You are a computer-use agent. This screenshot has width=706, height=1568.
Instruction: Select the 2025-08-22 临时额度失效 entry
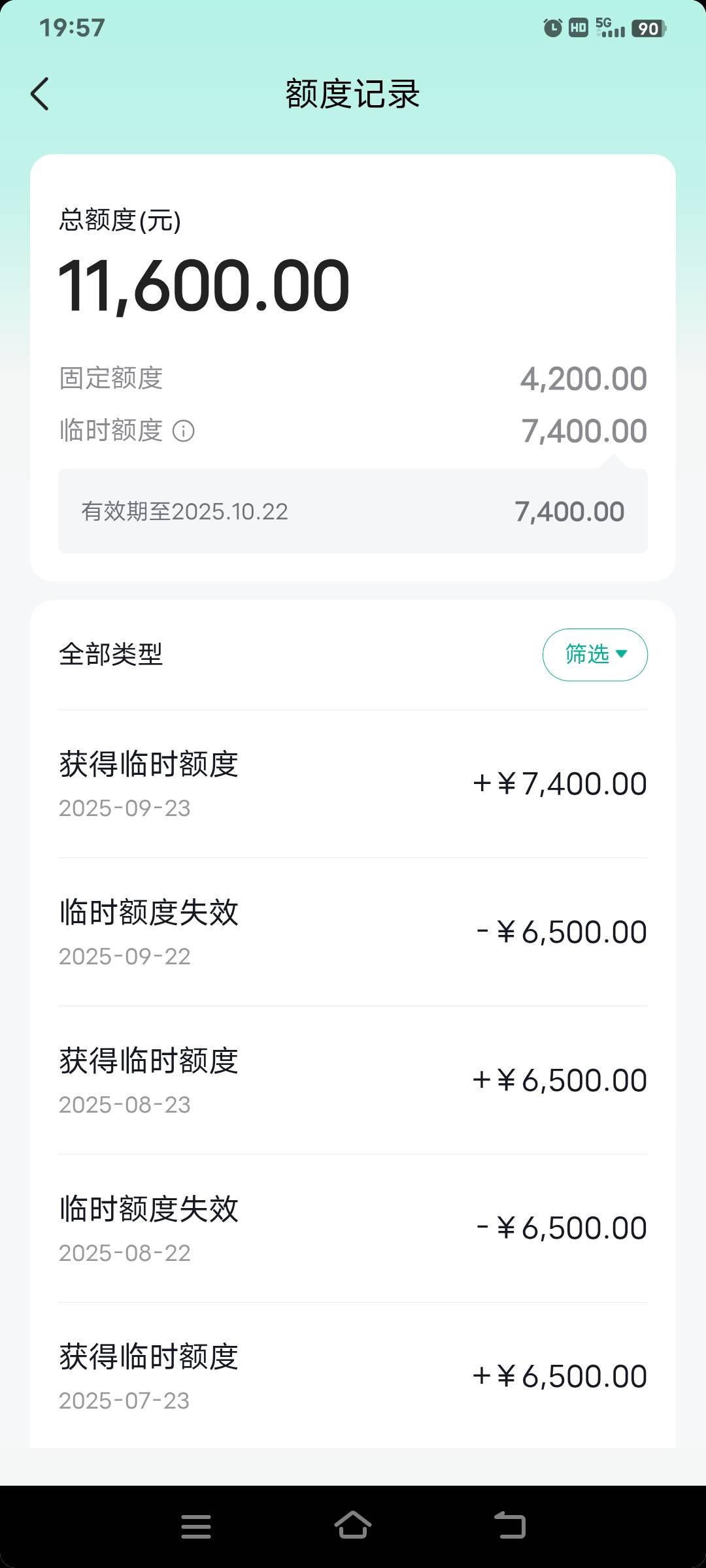[353, 1229]
